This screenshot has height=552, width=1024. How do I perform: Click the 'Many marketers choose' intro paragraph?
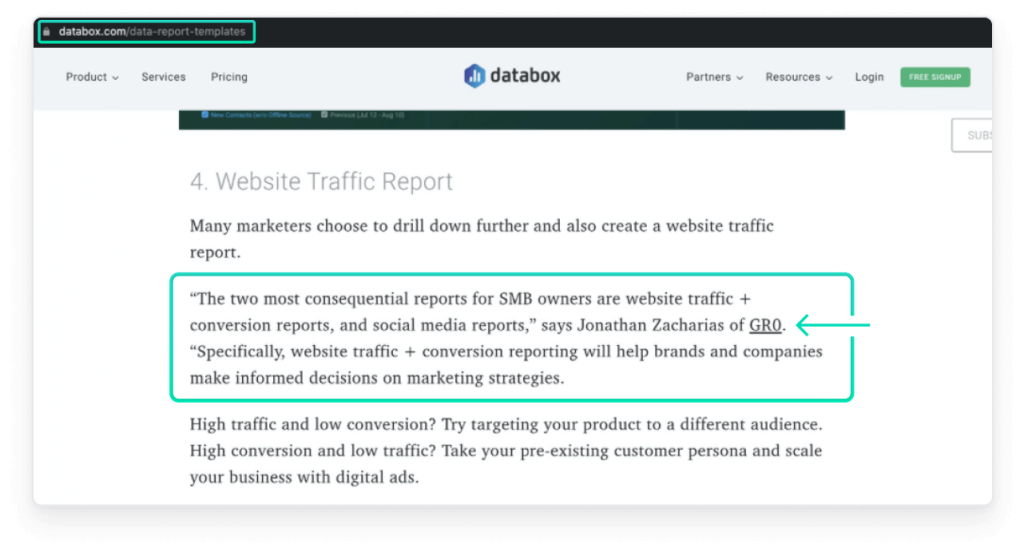[482, 239]
